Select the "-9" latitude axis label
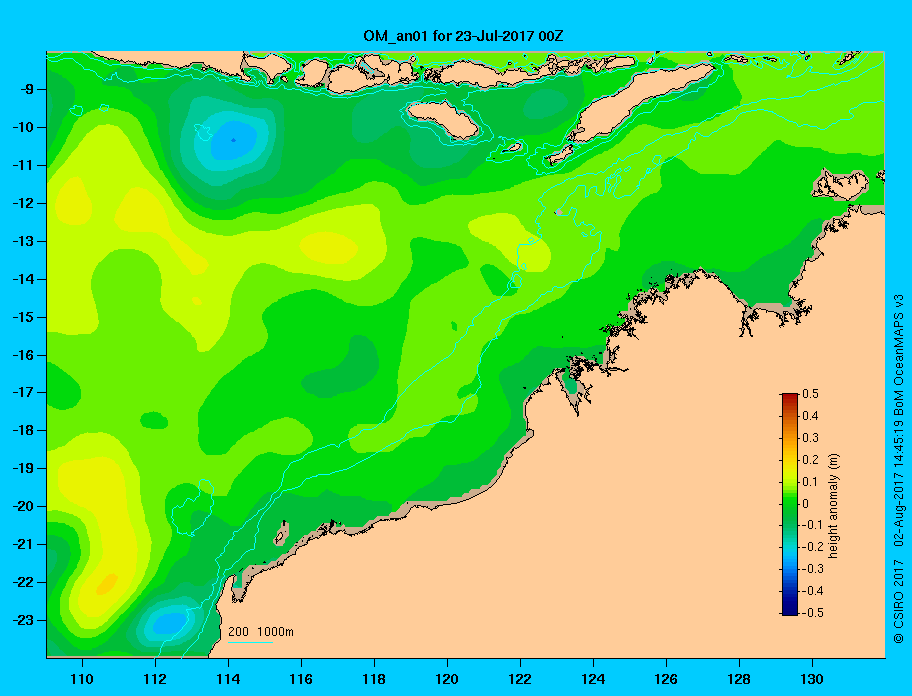Viewport: 912px width, 696px height. tap(28, 90)
